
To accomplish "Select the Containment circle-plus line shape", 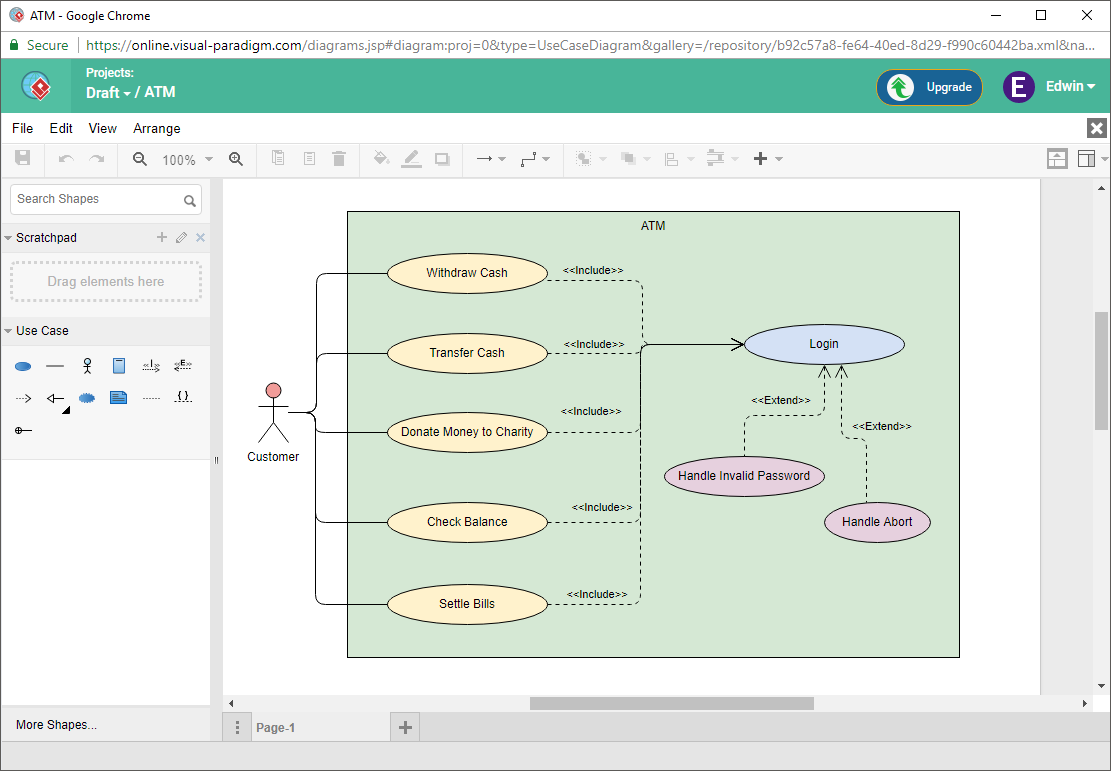I will [x=23, y=430].
